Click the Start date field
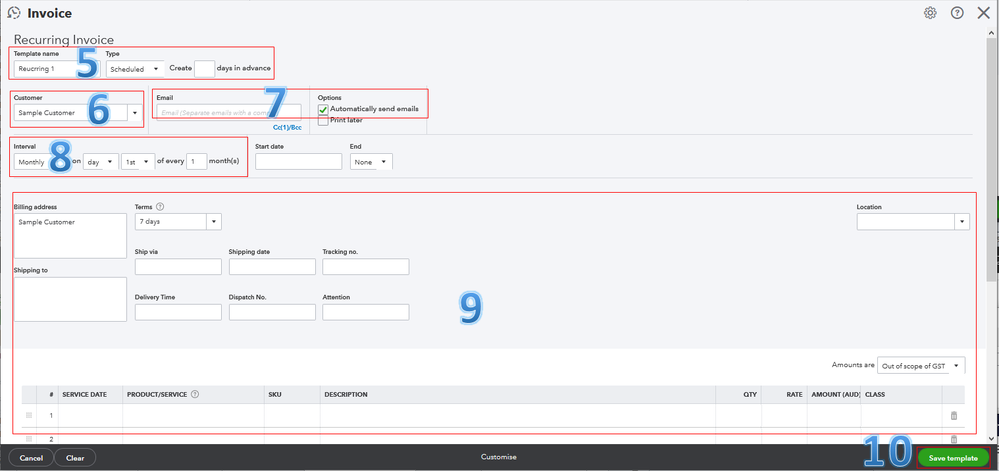This screenshot has height=471, width=999. click(x=299, y=162)
